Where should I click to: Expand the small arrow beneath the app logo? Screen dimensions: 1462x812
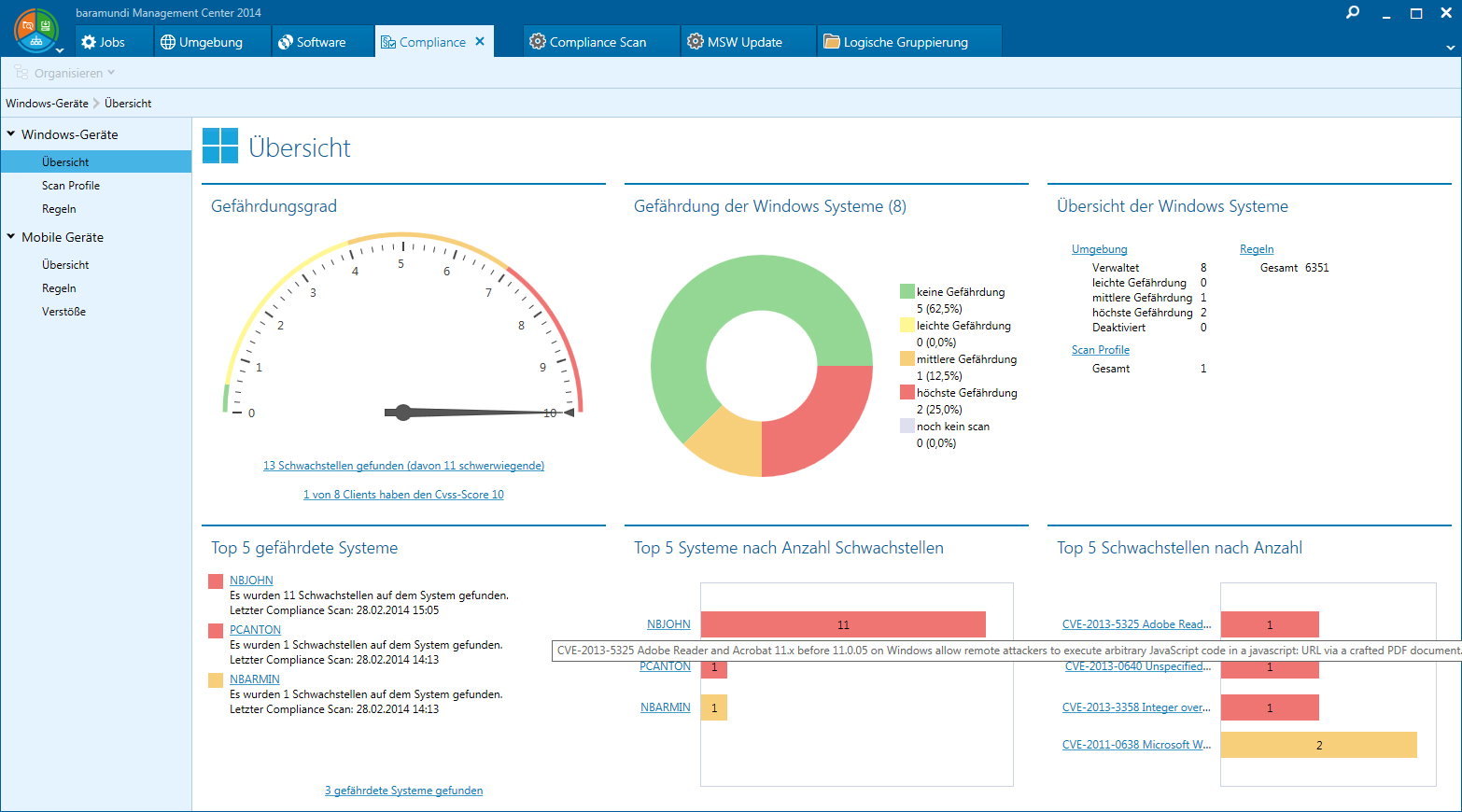pos(60,50)
